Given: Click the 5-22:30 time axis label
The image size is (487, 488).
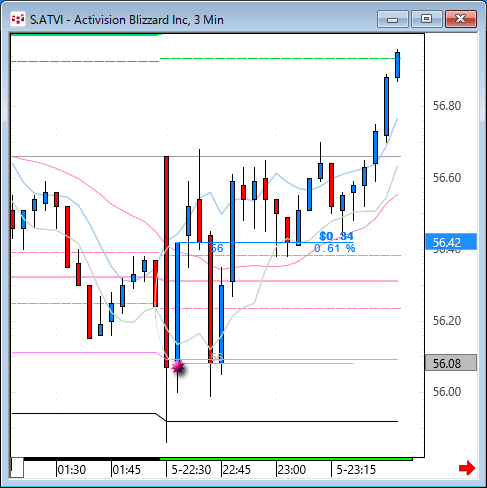Looking at the screenshot, I should 191,470.
